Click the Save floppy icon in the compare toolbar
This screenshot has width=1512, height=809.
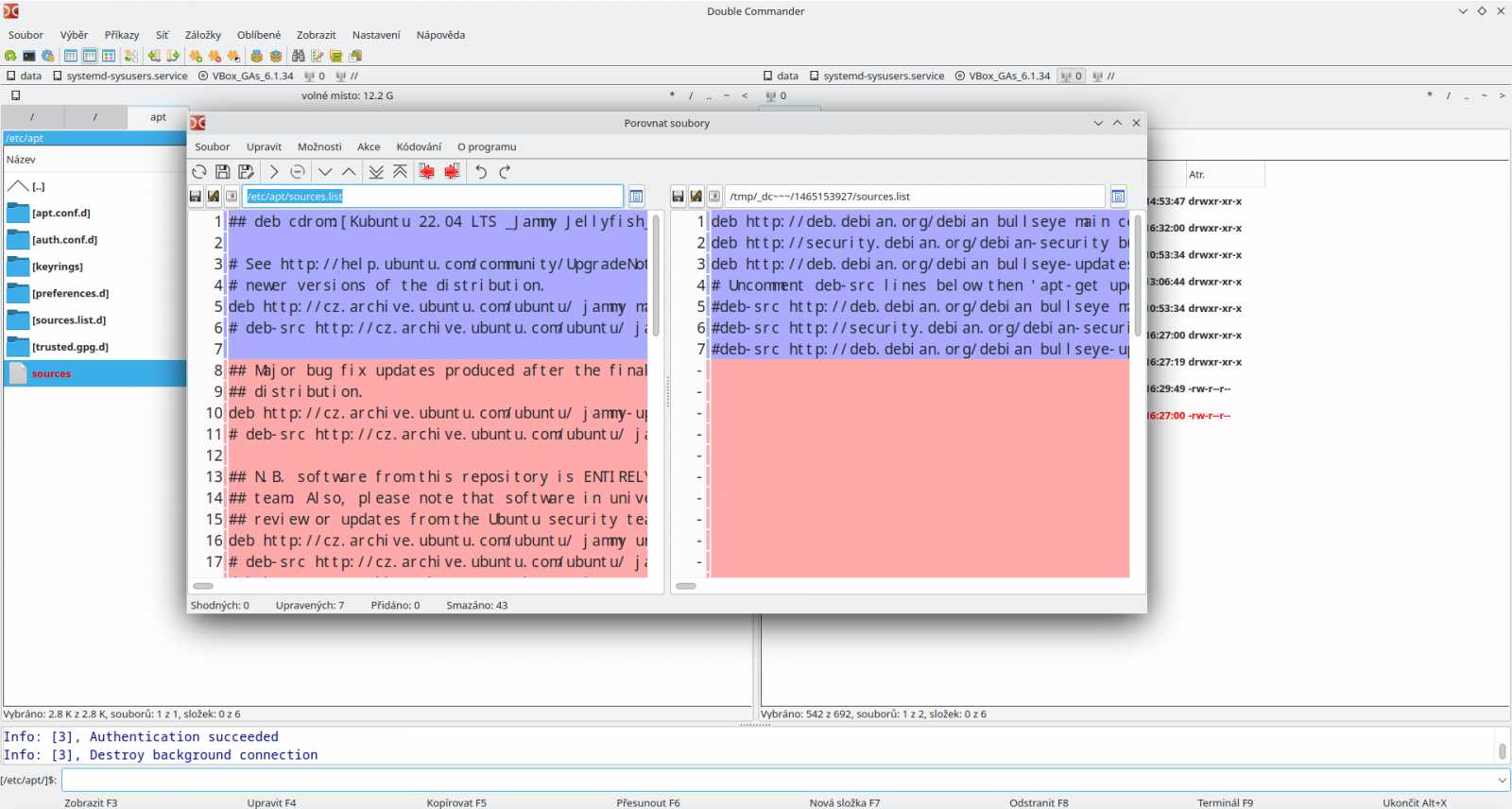(223, 171)
